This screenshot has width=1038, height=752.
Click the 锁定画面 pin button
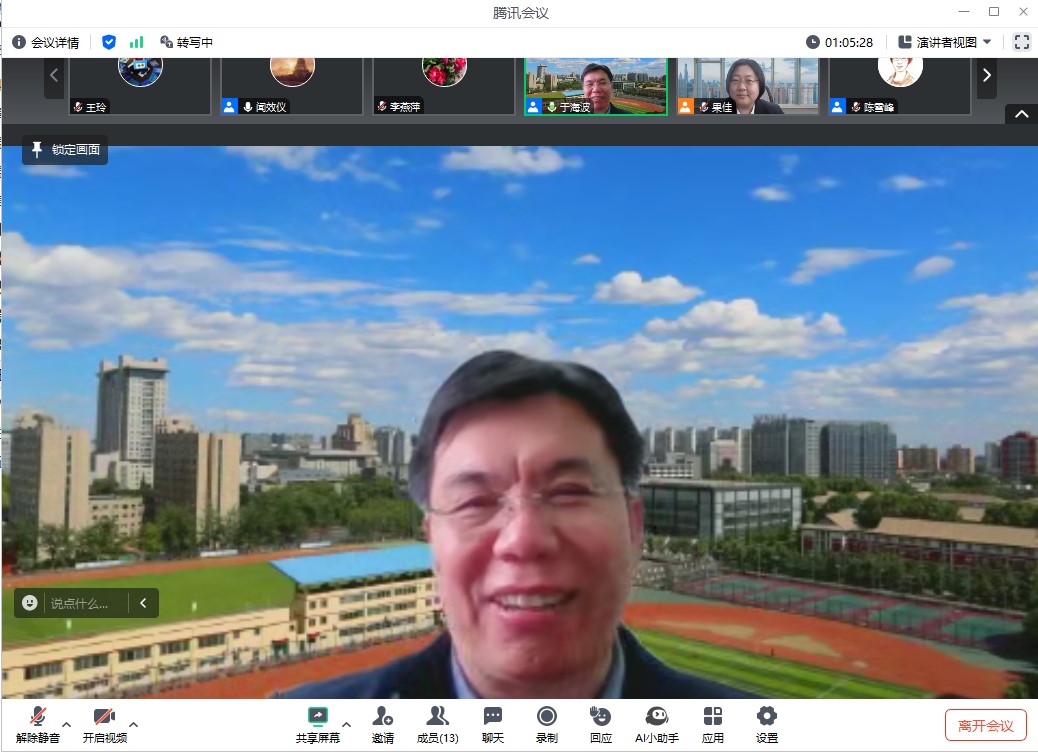(65, 150)
